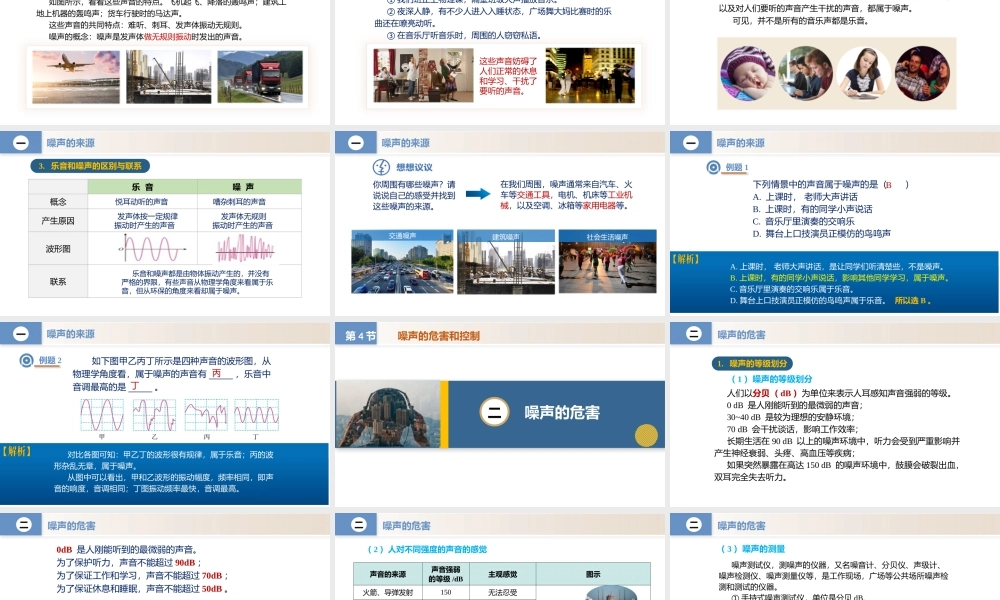Click the 概念 row label
The height and width of the screenshot is (600, 1000).
(58, 201)
